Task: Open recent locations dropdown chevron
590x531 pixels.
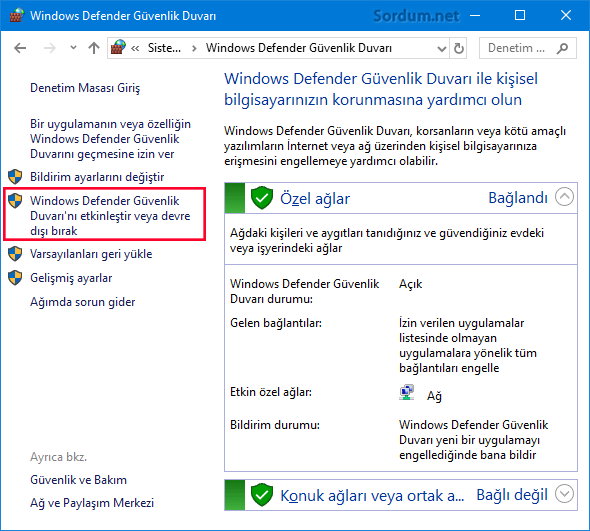Action: (73, 48)
